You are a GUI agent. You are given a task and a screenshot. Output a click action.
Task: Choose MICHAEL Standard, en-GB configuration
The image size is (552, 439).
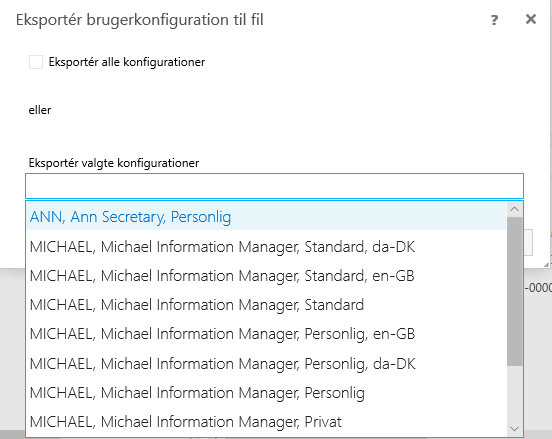266,276
